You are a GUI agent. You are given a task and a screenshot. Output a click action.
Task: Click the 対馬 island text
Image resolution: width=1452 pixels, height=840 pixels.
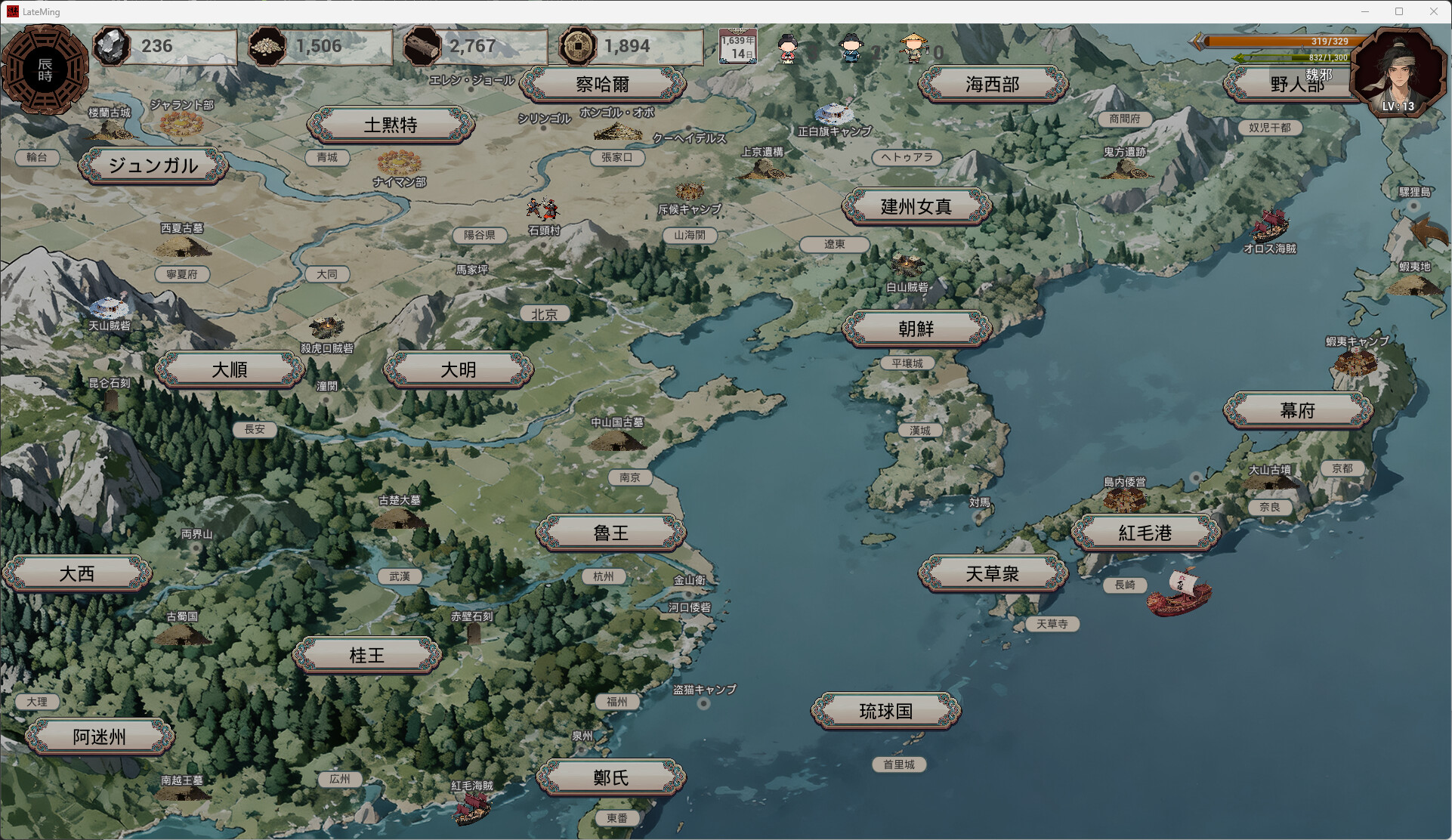tap(980, 502)
